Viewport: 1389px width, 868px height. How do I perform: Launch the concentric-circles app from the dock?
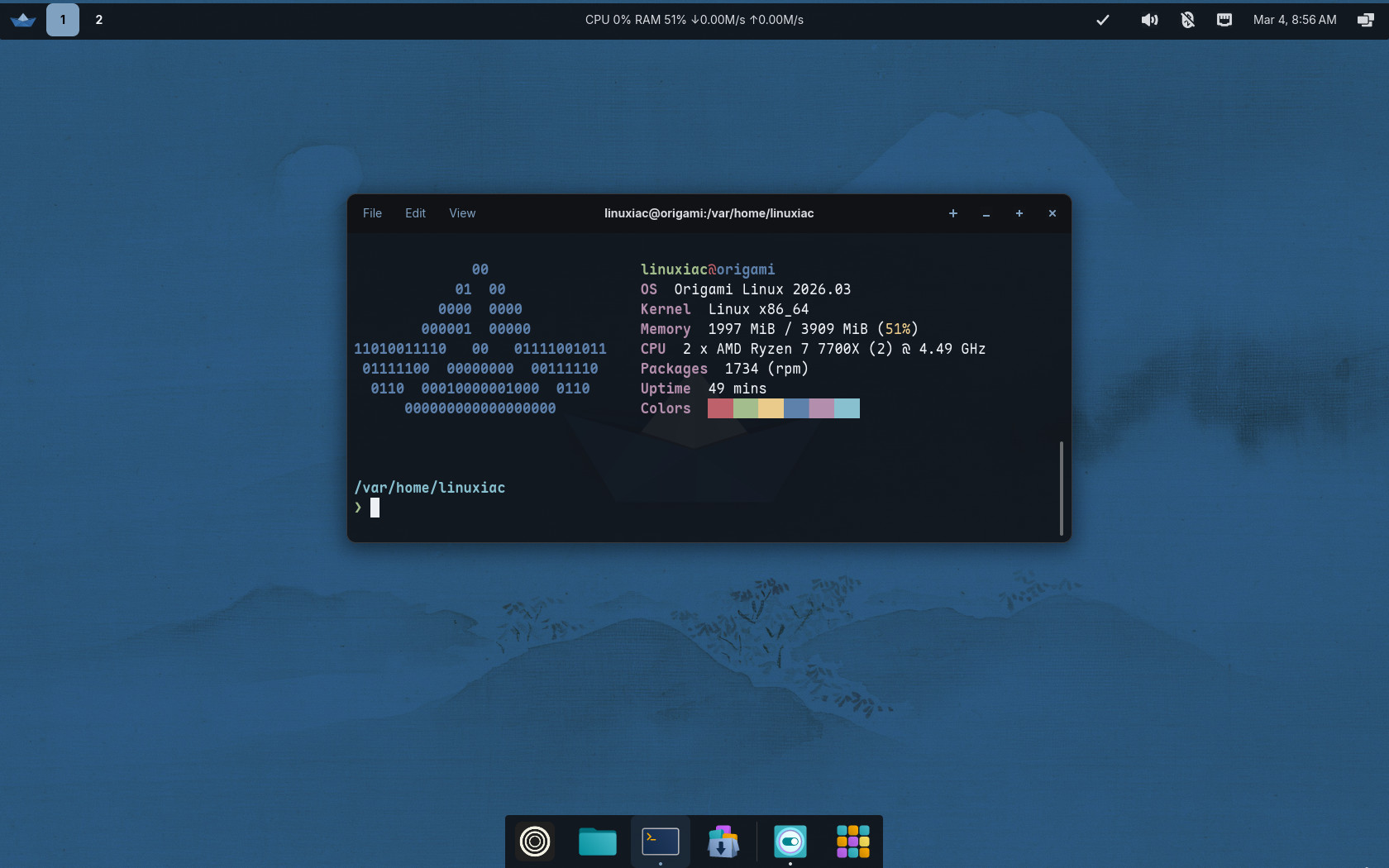click(535, 842)
